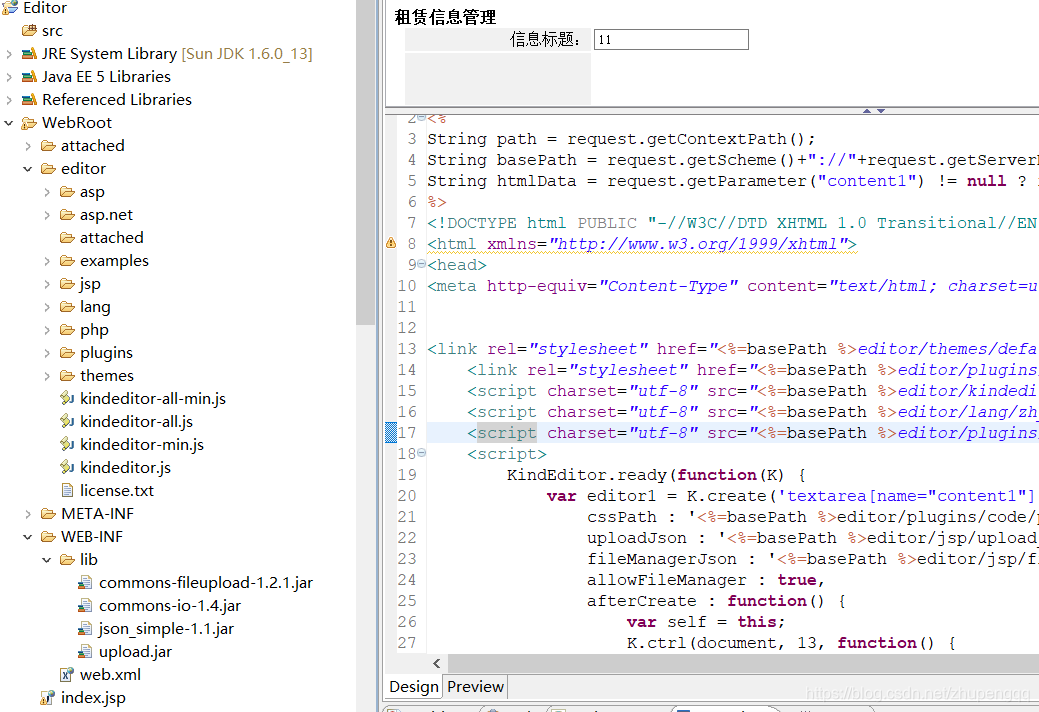
Task: Click the down arrow on the pane divider
Action: pos(881,111)
